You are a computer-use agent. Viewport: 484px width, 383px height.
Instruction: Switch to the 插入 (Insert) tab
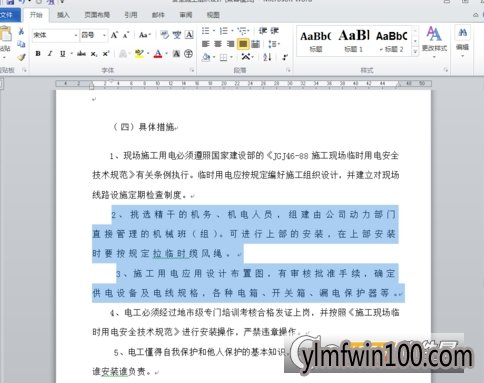(x=63, y=15)
